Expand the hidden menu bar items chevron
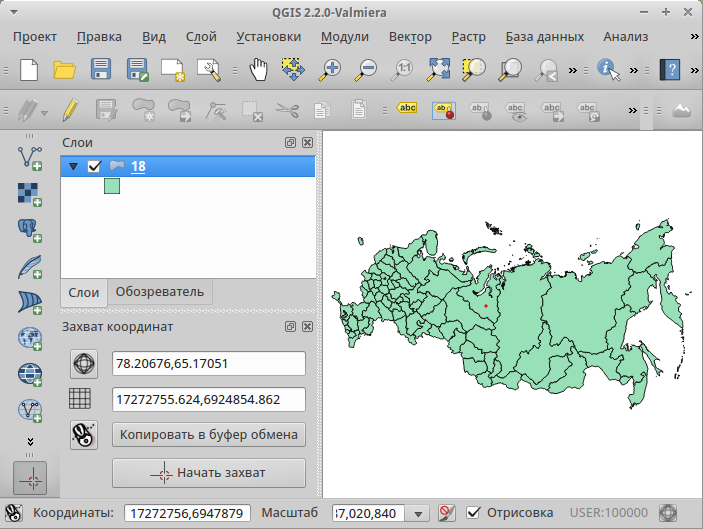703x529 pixels. coord(694,36)
